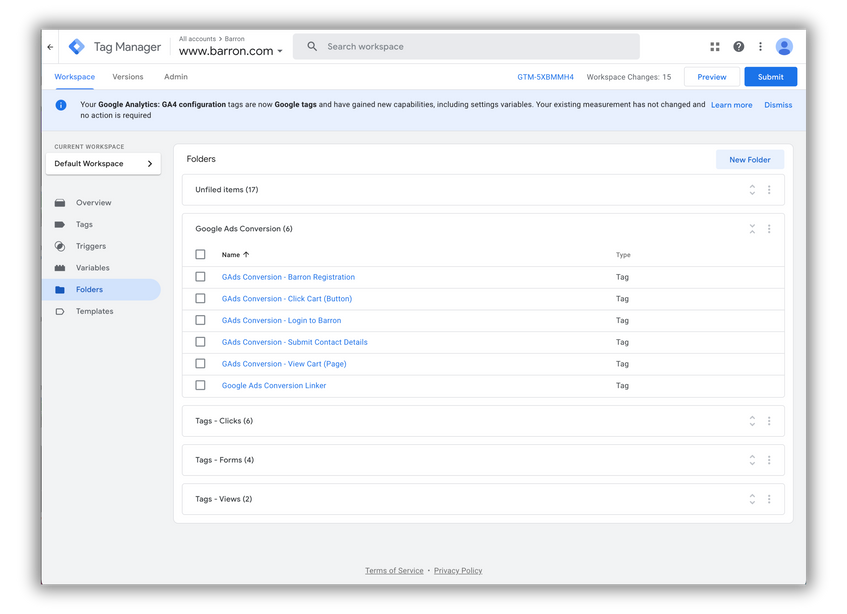
Task: Open the Default Workspace selector chevron
Action: coord(150,164)
